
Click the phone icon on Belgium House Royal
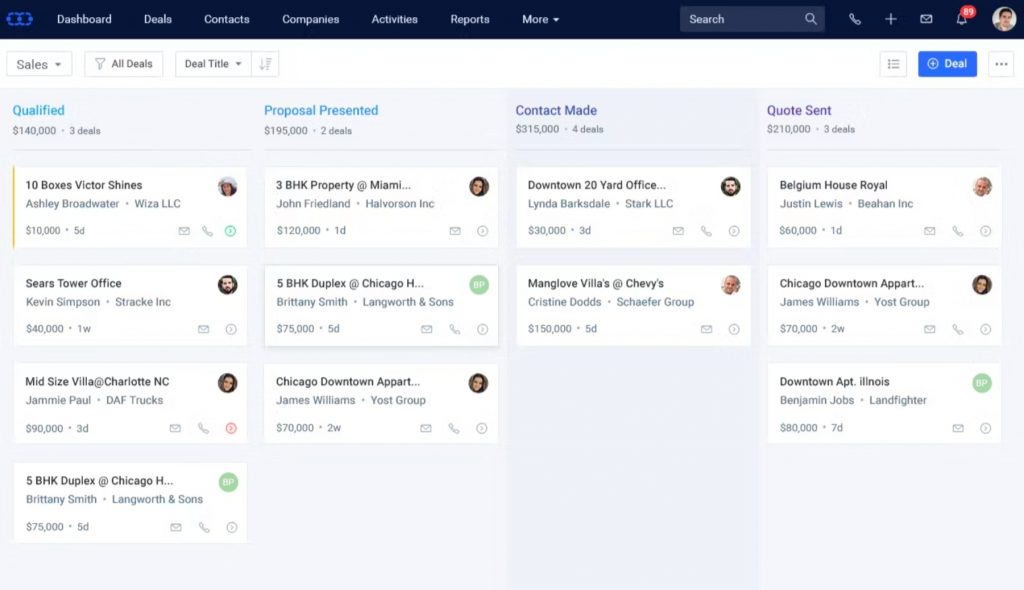point(957,231)
